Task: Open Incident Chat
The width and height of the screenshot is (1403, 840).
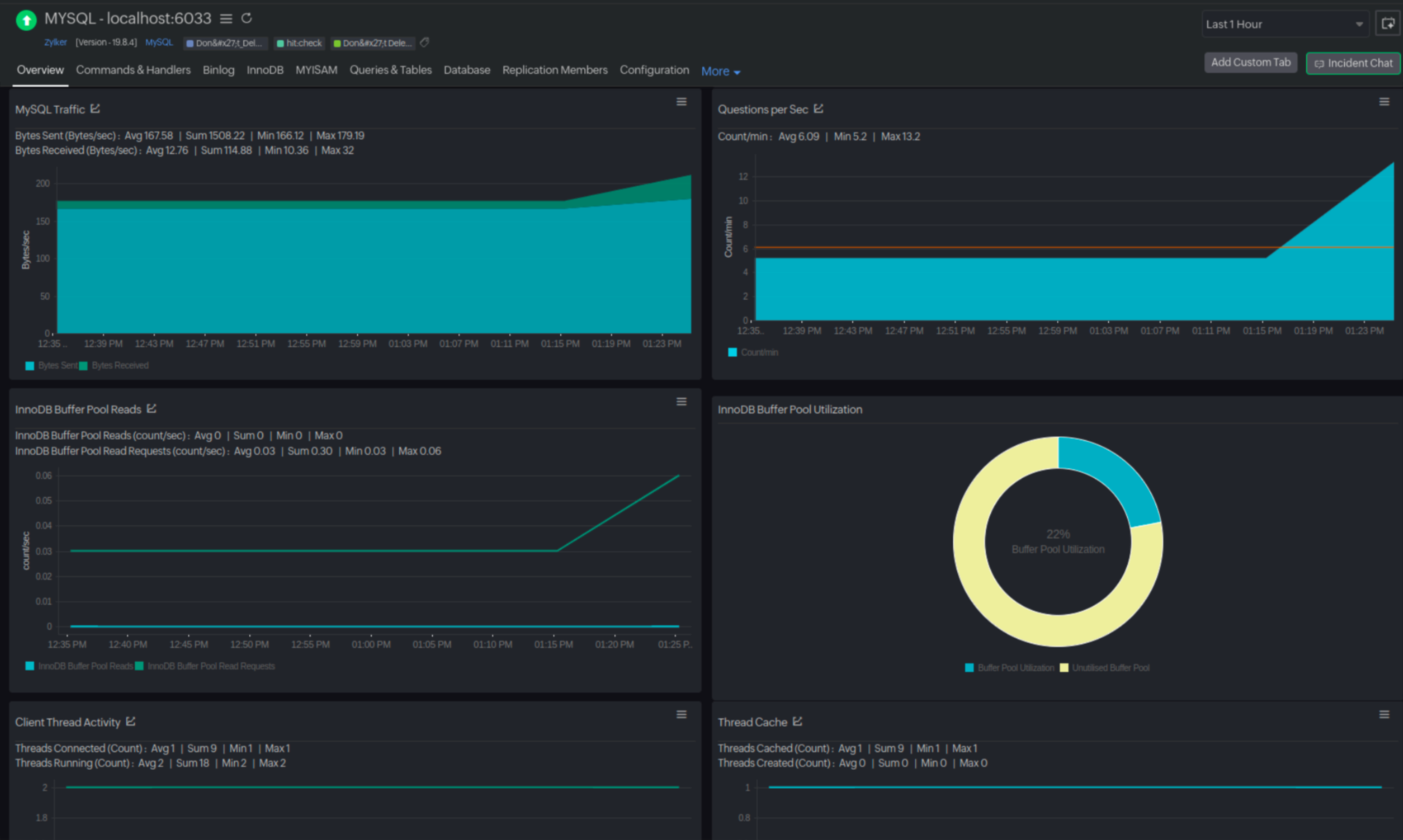Action: [1353, 63]
